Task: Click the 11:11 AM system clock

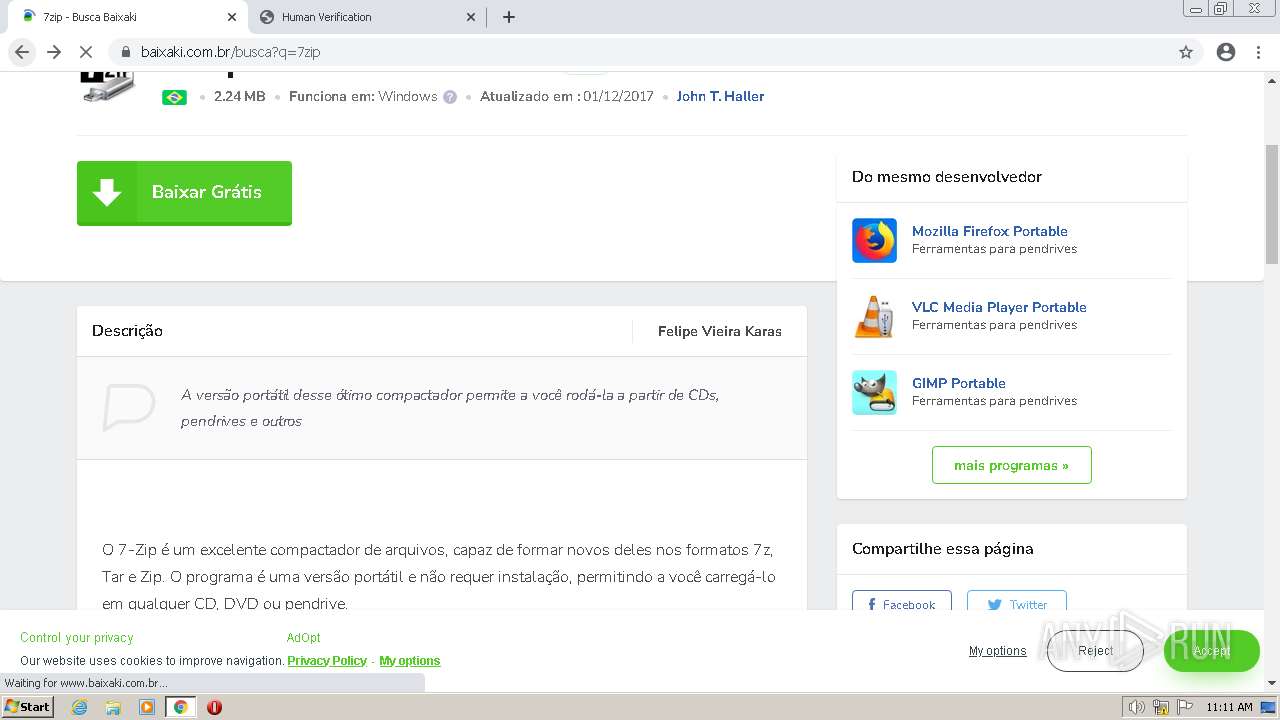Action: click(1229, 707)
